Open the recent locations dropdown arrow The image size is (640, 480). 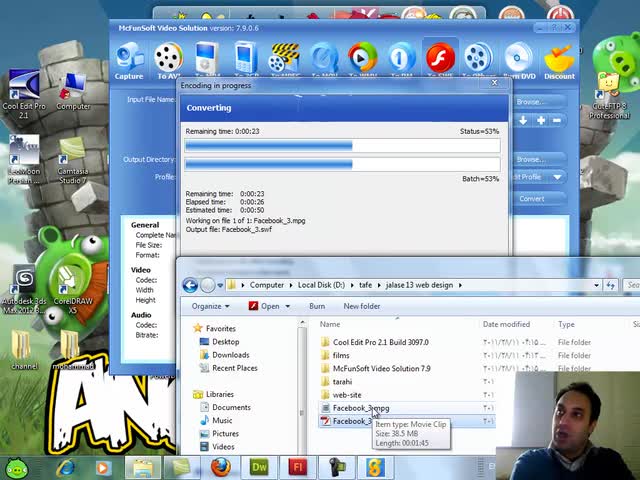pyautogui.click(x=220, y=285)
